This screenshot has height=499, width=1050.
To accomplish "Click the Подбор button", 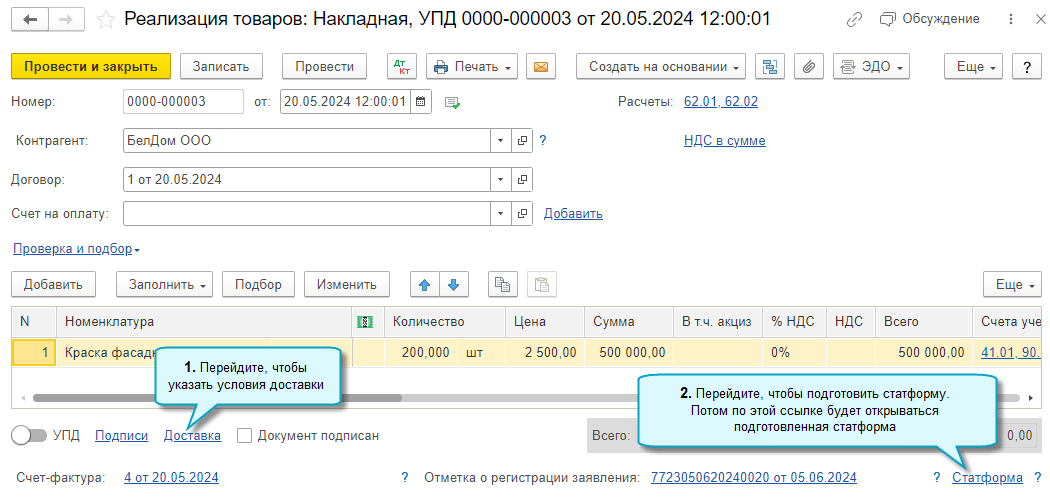I will (258, 284).
